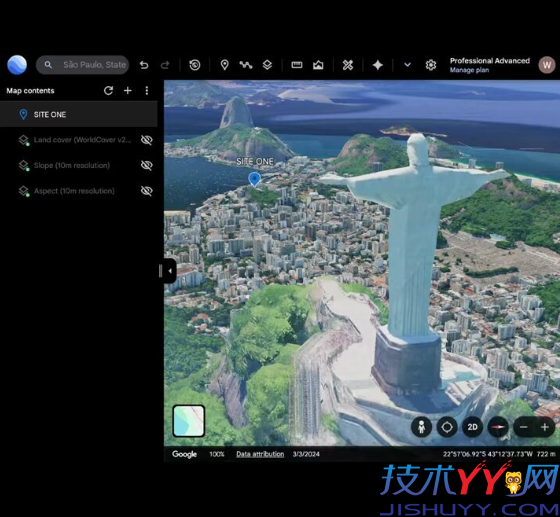
Task: Open the Data attribution link
Action: [x=260, y=454]
